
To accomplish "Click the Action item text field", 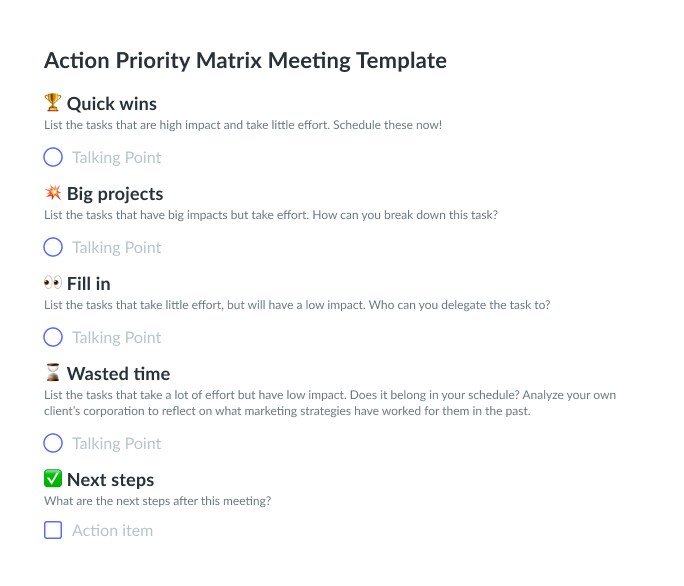I will tap(112, 530).
